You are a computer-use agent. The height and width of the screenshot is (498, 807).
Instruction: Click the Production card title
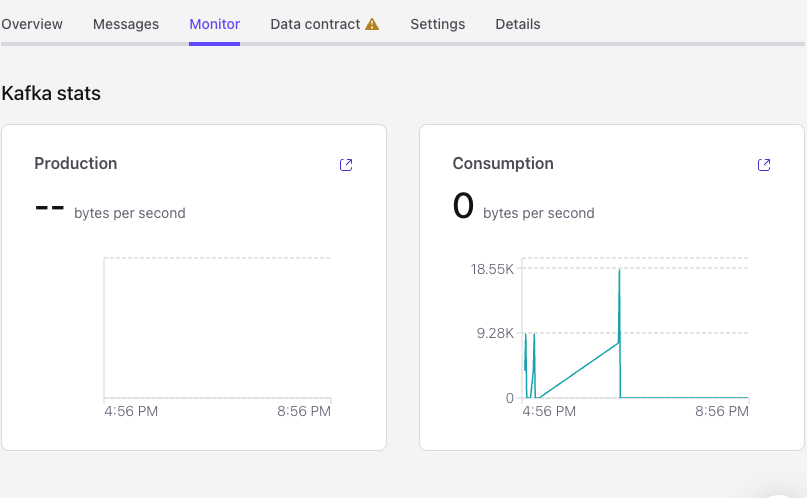(x=76, y=163)
